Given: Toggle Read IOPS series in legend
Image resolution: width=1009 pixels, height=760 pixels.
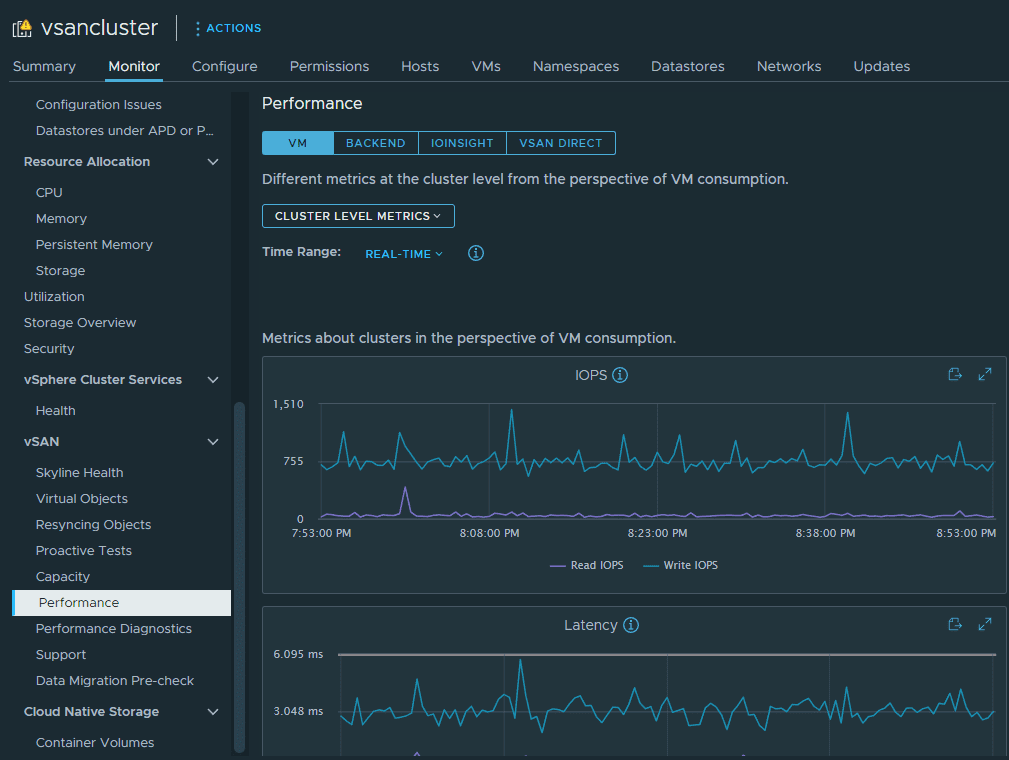Looking at the screenshot, I should pos(587,565).
